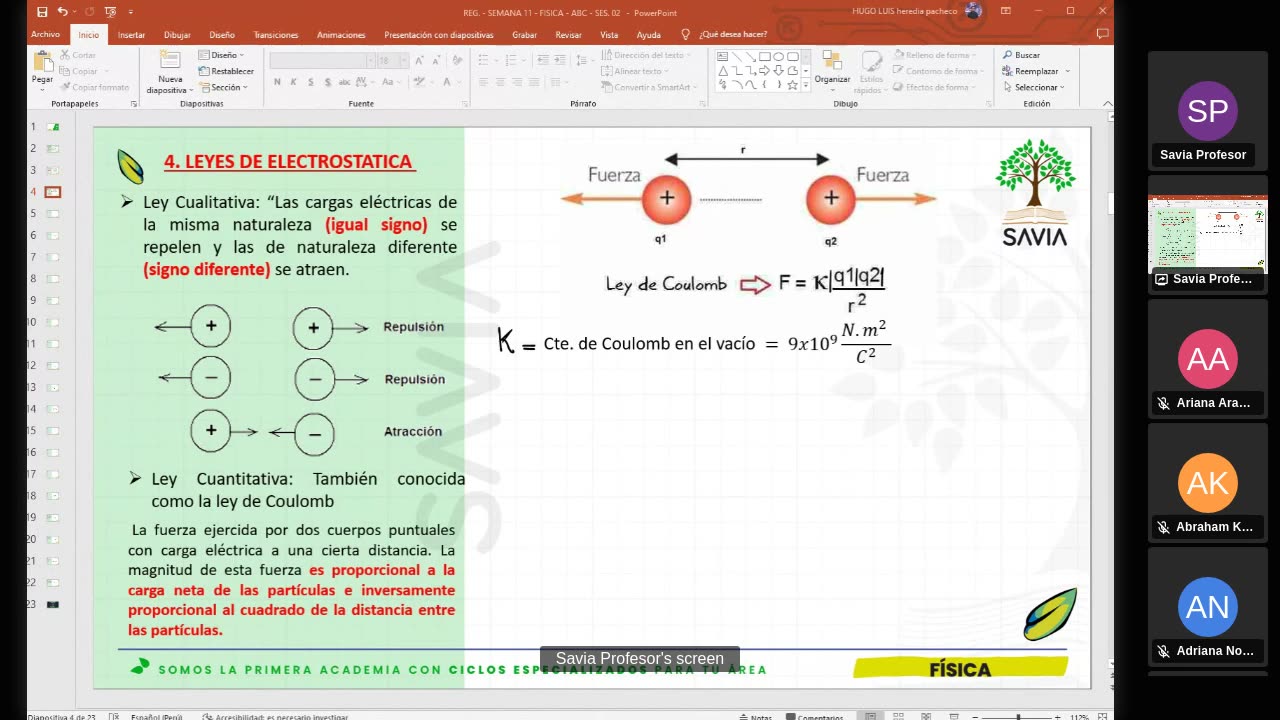Toggle underline (S) formatting
Screen dimensions: 1280x720
pos(310,82)
